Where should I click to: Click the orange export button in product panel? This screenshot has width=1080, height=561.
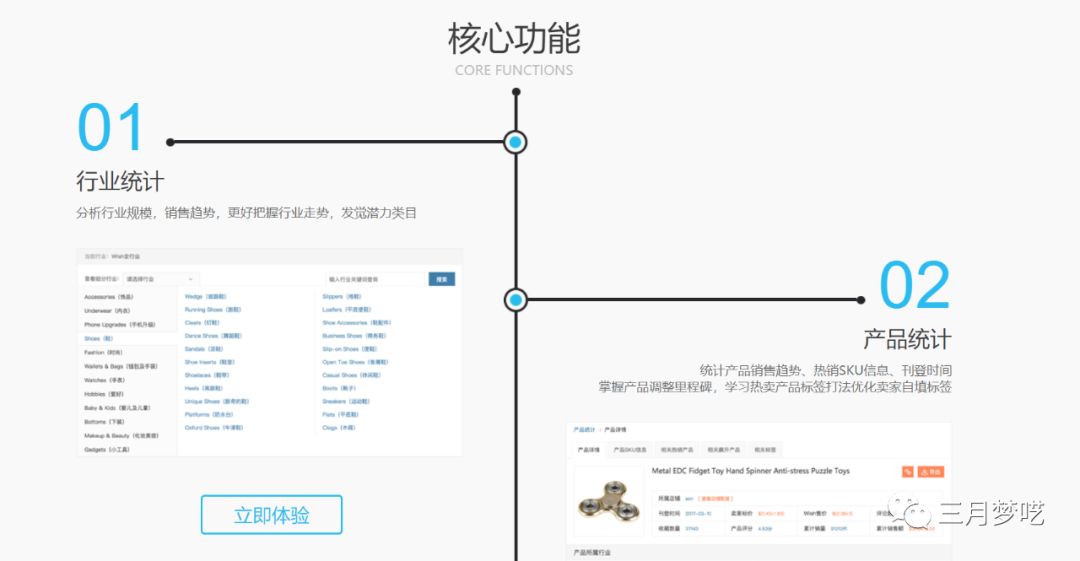tap(930, 471)
